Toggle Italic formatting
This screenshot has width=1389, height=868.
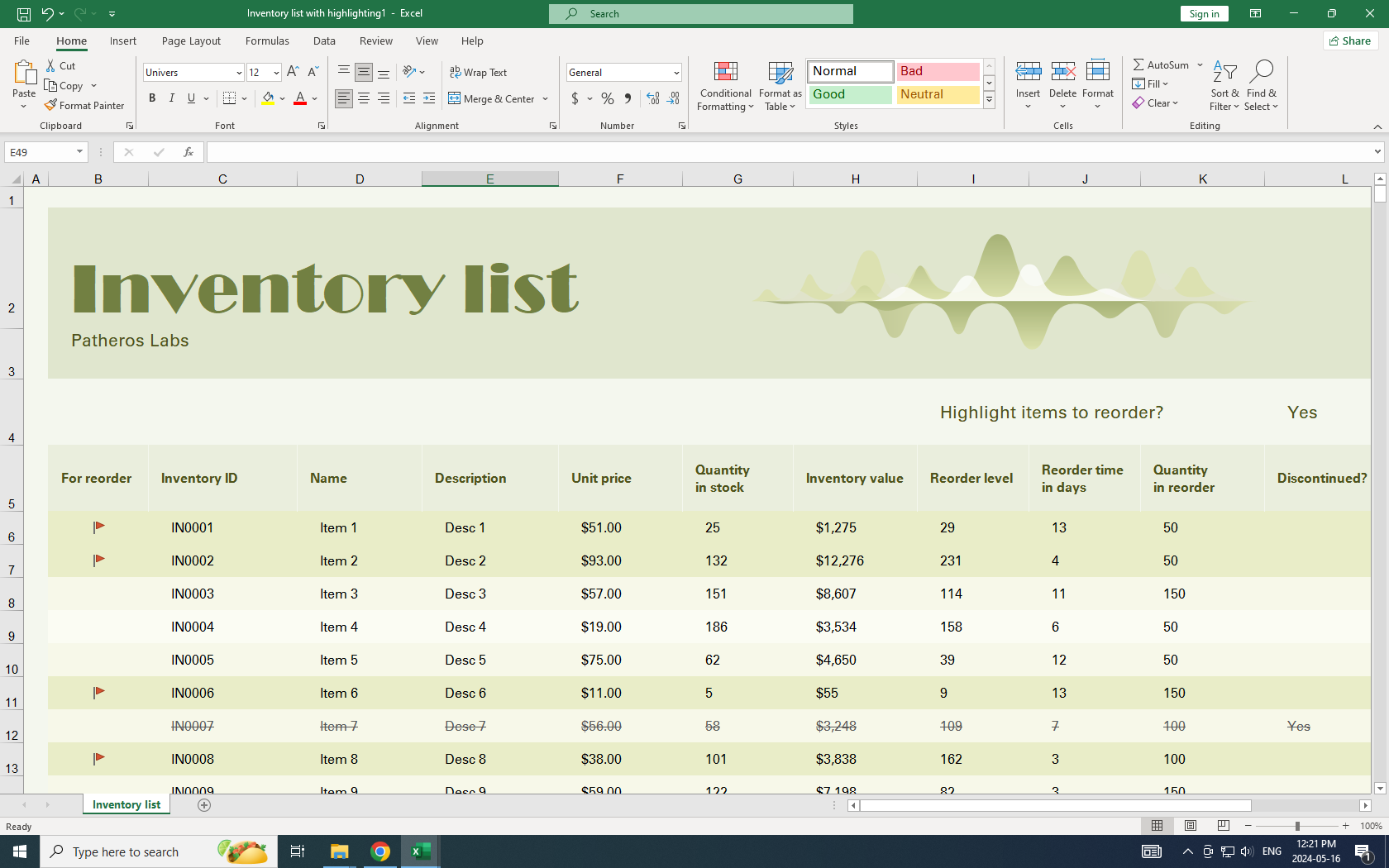pyautogui.click(x=172, y=98)
